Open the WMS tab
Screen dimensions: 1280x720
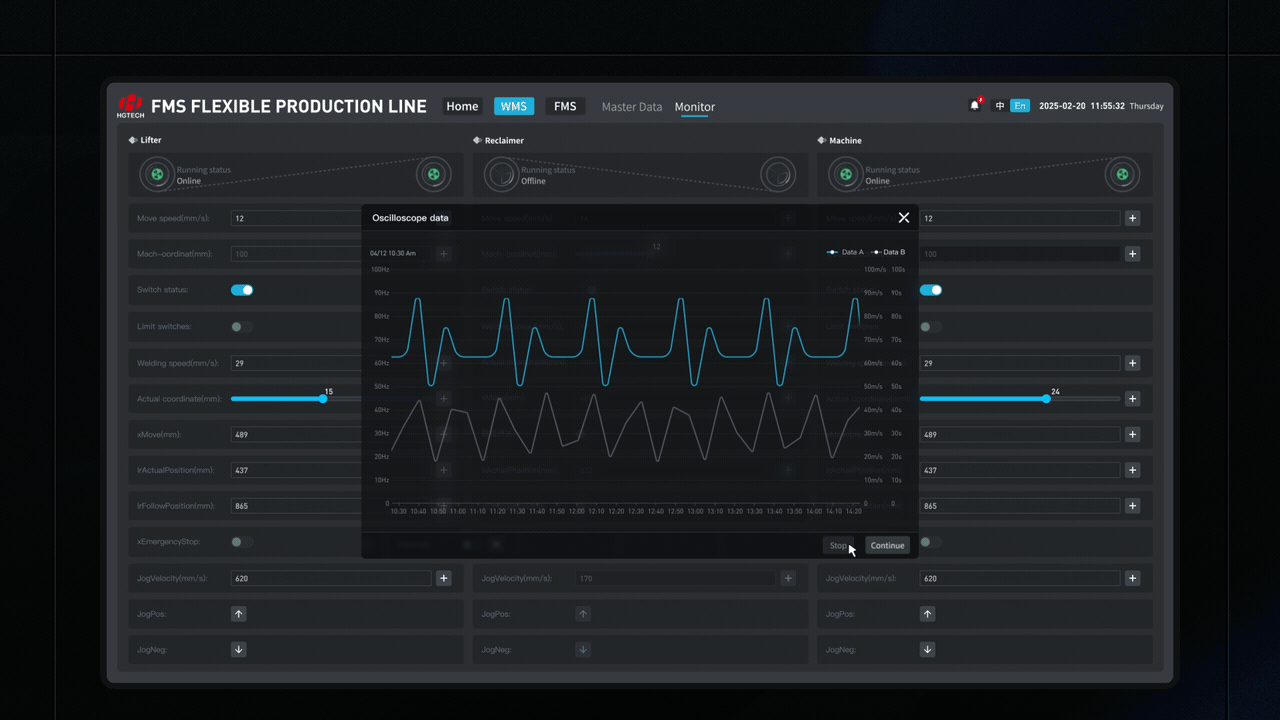pos(514,106)
